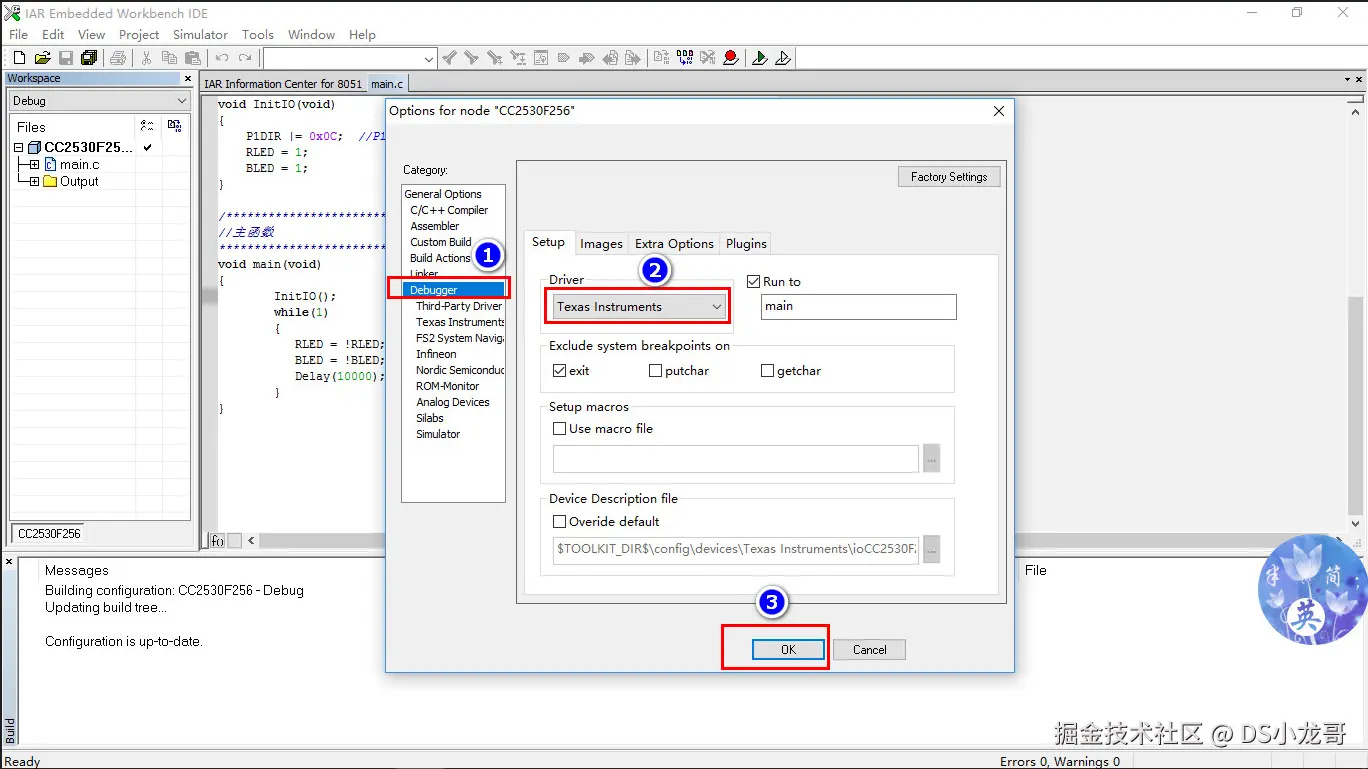Click the Cut scissors icon
1368x769 pixels.
(x=146, y=58)
